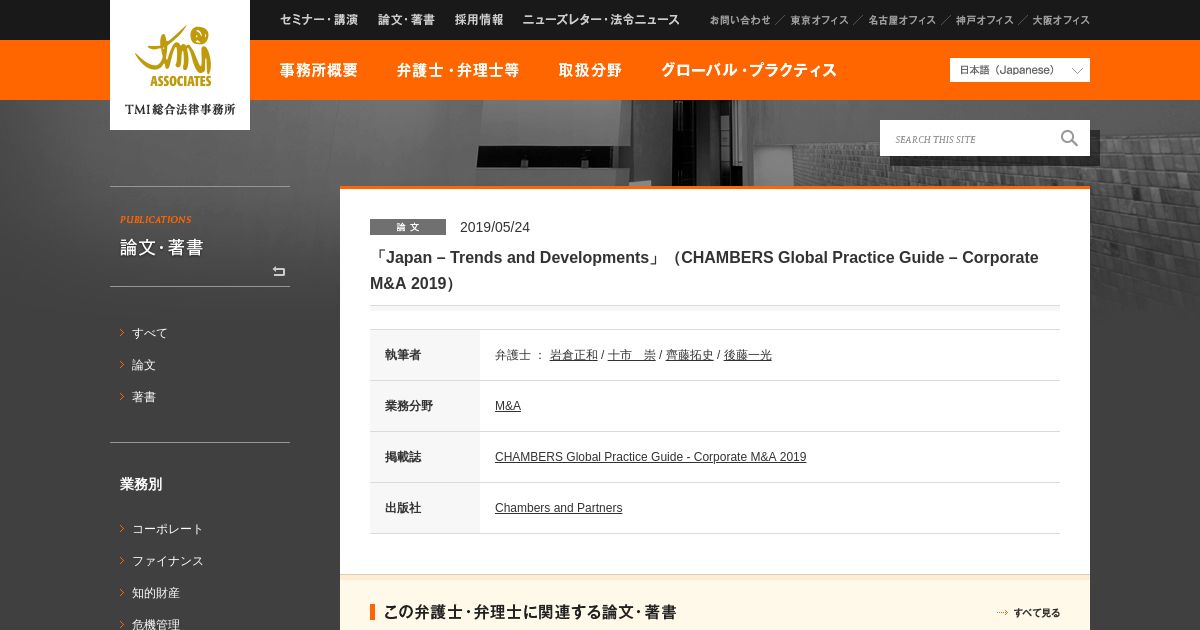Click the search magnifier icon
Image resolution: width=1200 pixels, height=630 pixels.
click(1069, 139)
